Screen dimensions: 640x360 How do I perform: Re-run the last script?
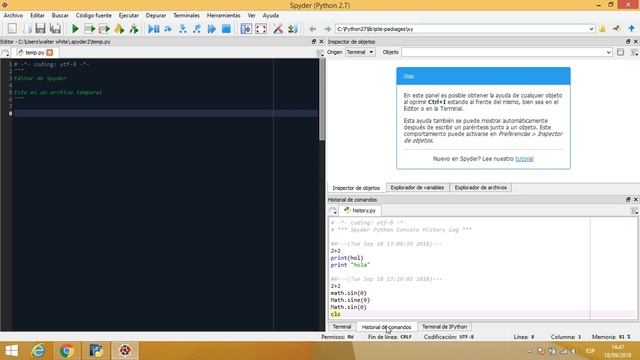pyautogui.click(x=134, y=29)
